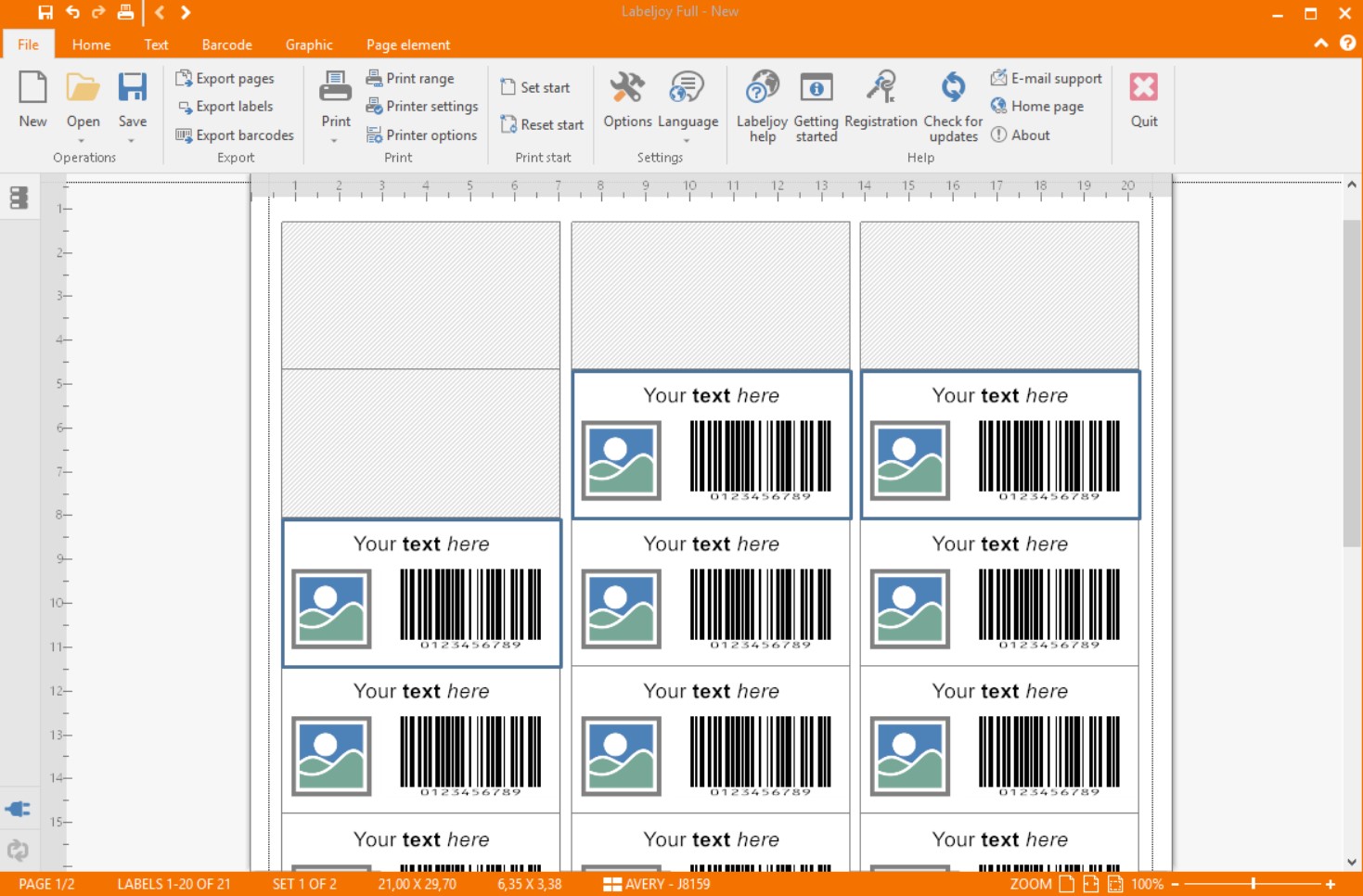This screenshot has height=896, width=1363.
Task: Click the fit width zoom icon
Action: [x=1091, y=884]
